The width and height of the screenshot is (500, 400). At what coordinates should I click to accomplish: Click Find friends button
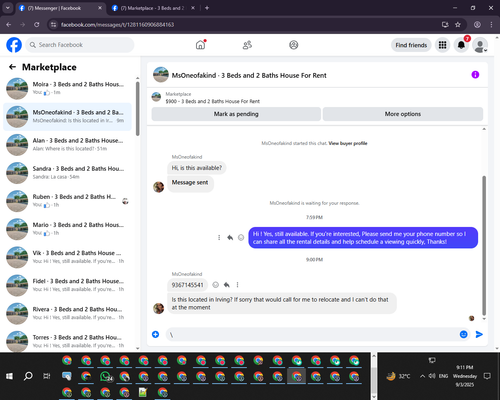[411, 45]
